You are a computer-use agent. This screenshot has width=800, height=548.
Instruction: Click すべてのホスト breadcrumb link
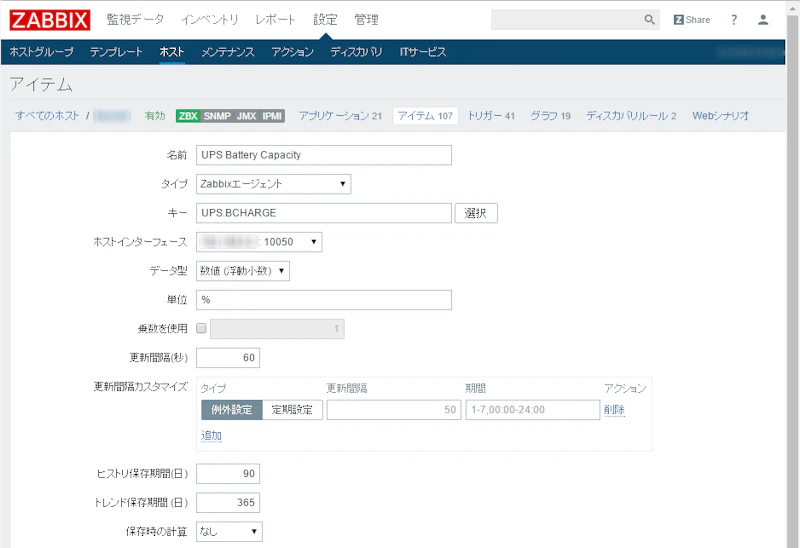(47, 116)
